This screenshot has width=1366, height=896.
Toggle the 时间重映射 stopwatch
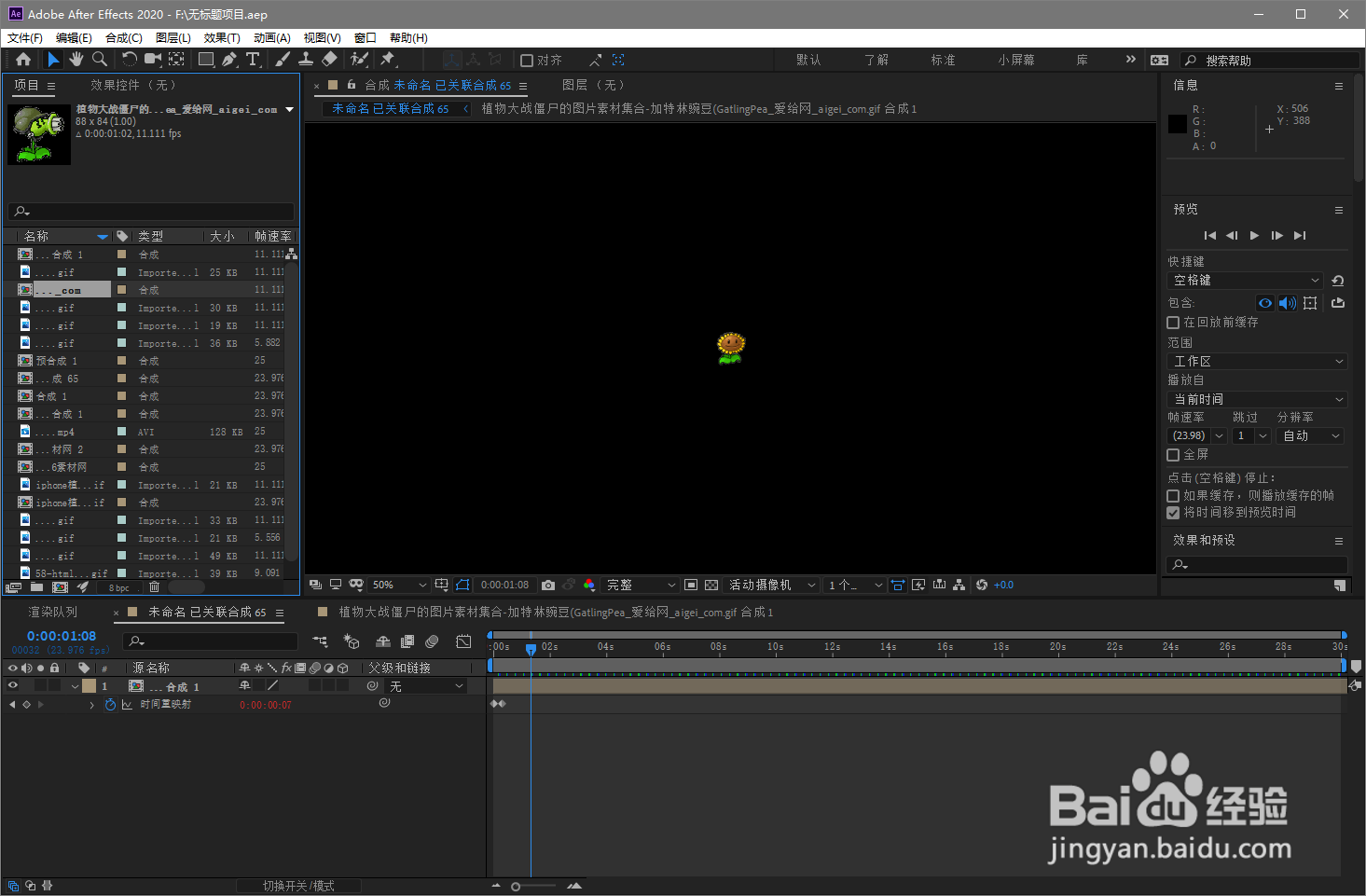[110, 705]
